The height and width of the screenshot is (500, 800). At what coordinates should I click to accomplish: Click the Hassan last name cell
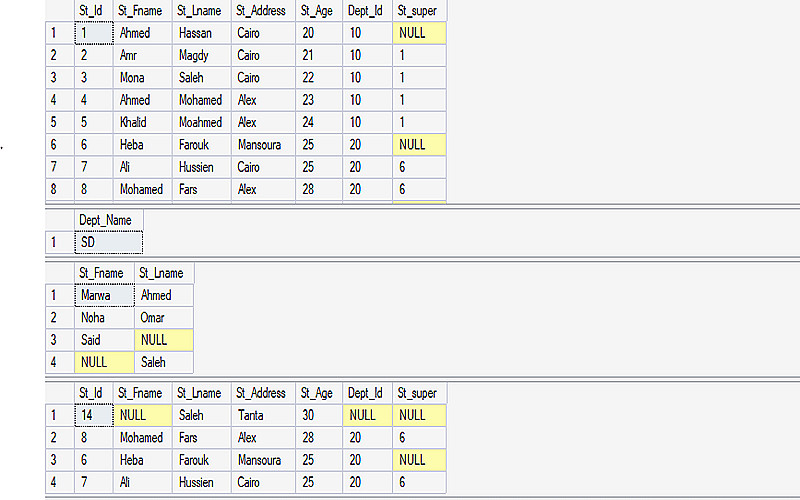pos(202,33)
